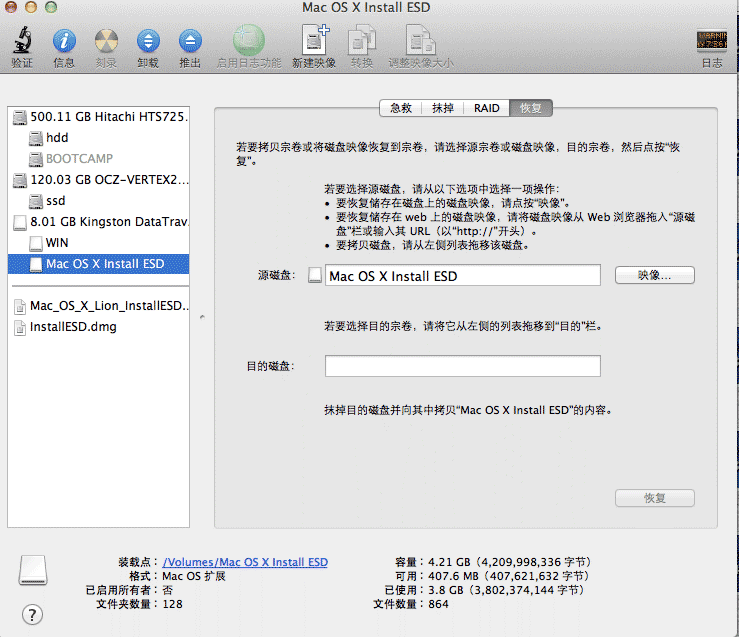
Task: Click the BOOTCAMP volume icon in sidebar
Action: point(36,159)
